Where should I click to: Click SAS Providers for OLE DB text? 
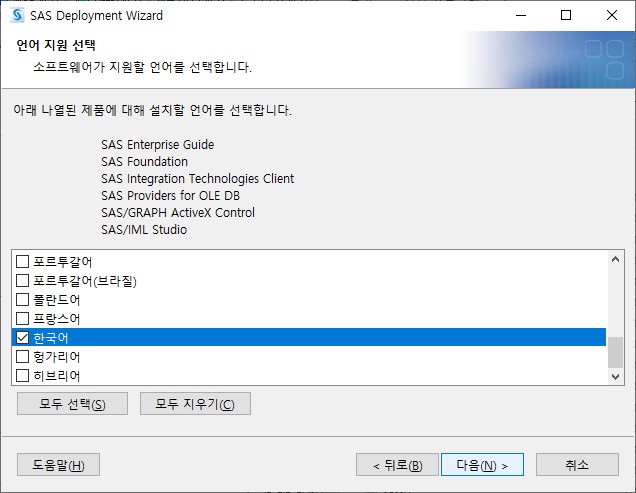[170, 196]
